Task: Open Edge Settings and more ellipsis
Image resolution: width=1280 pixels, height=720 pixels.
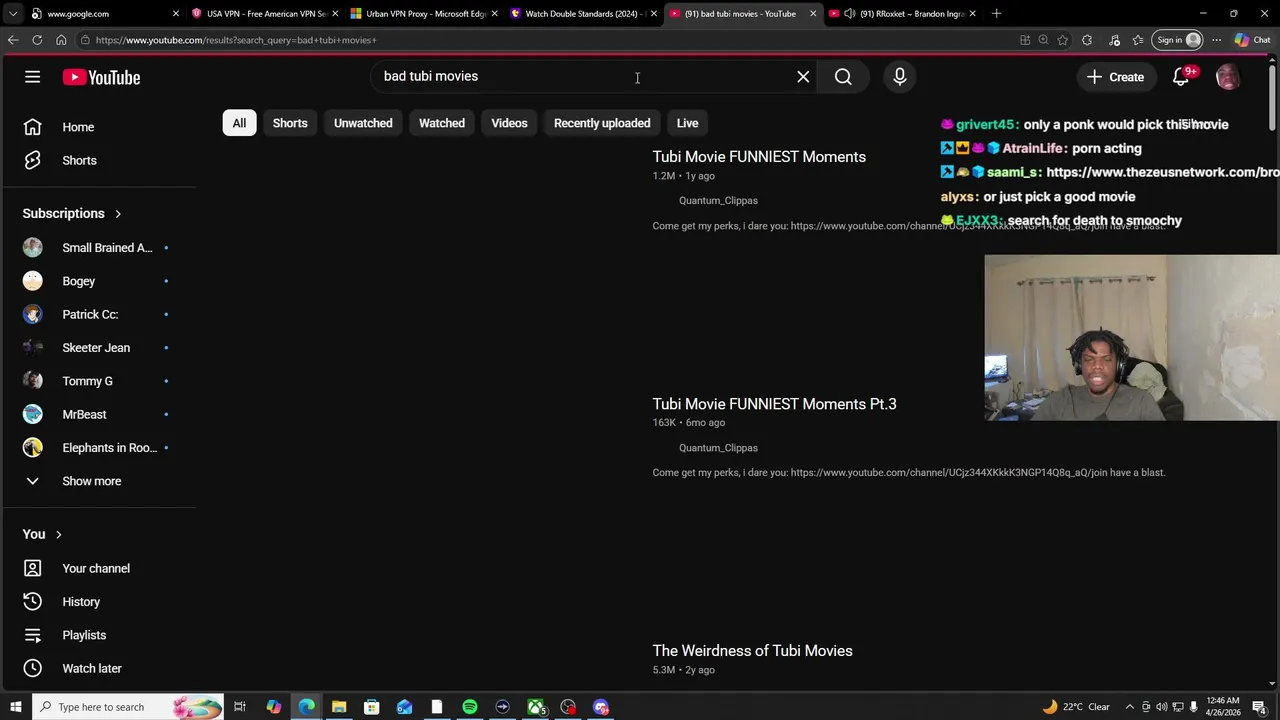Action: point(1216,40)
